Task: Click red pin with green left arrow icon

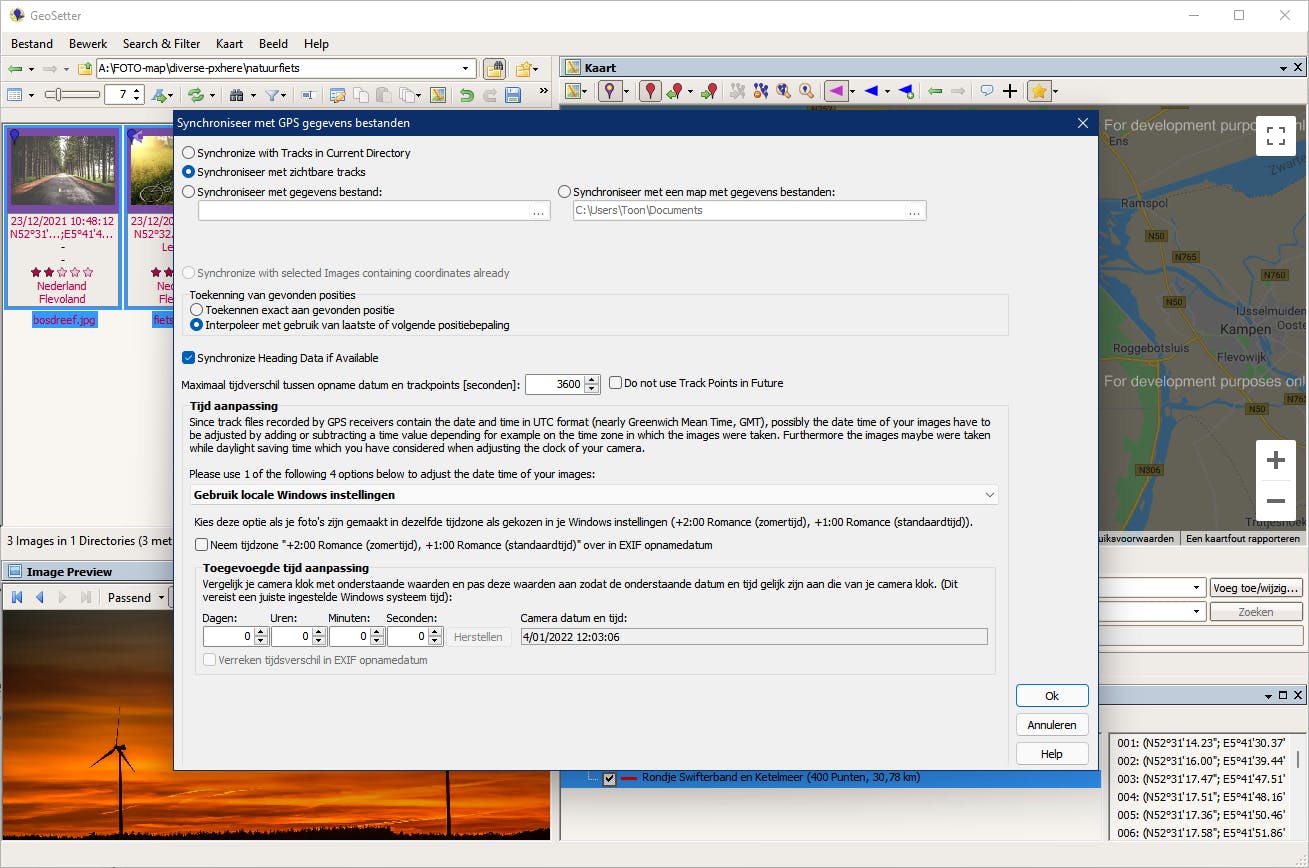Action: click(675, 91)
